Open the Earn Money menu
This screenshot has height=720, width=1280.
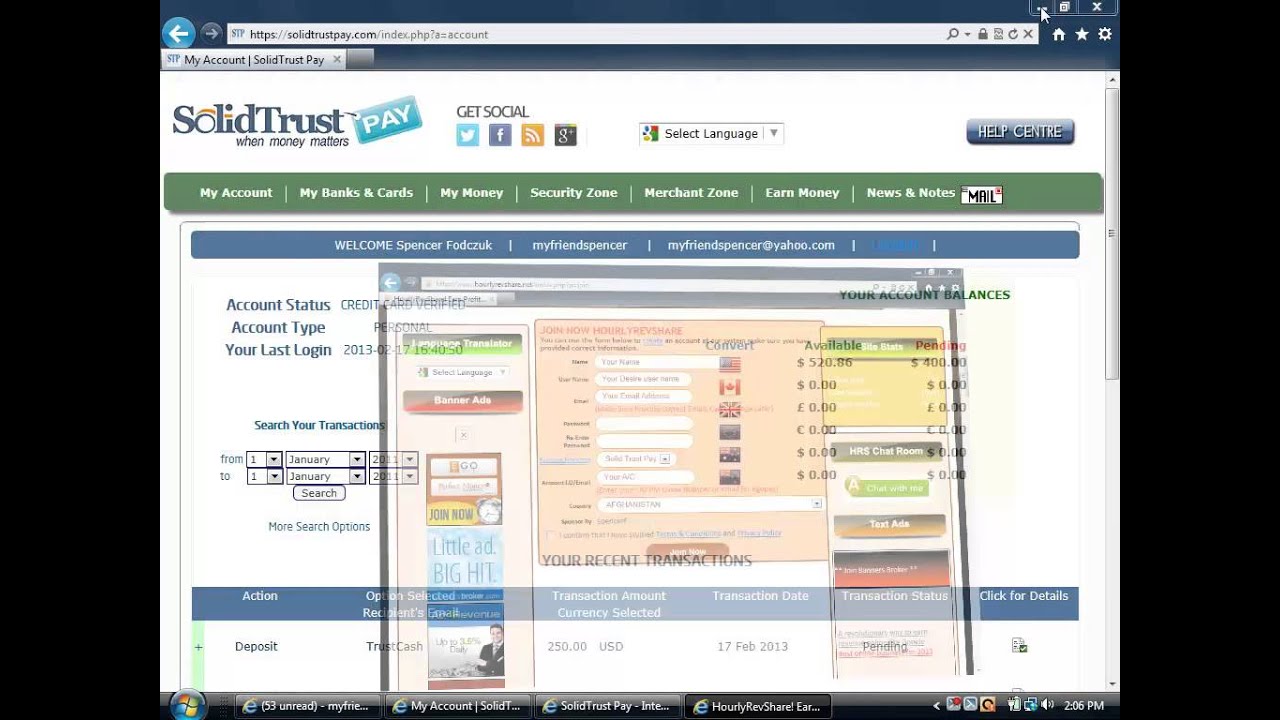click(802, 193)
